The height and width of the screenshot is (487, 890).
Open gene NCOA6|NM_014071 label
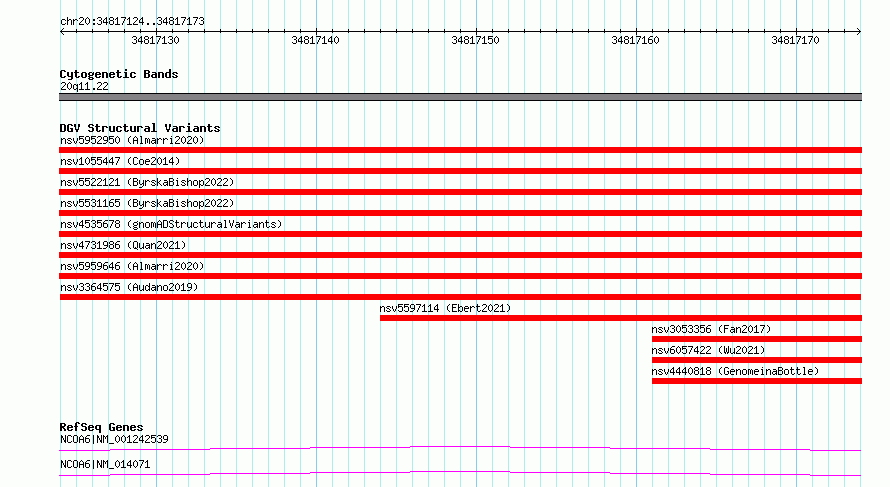coord(105,464)
